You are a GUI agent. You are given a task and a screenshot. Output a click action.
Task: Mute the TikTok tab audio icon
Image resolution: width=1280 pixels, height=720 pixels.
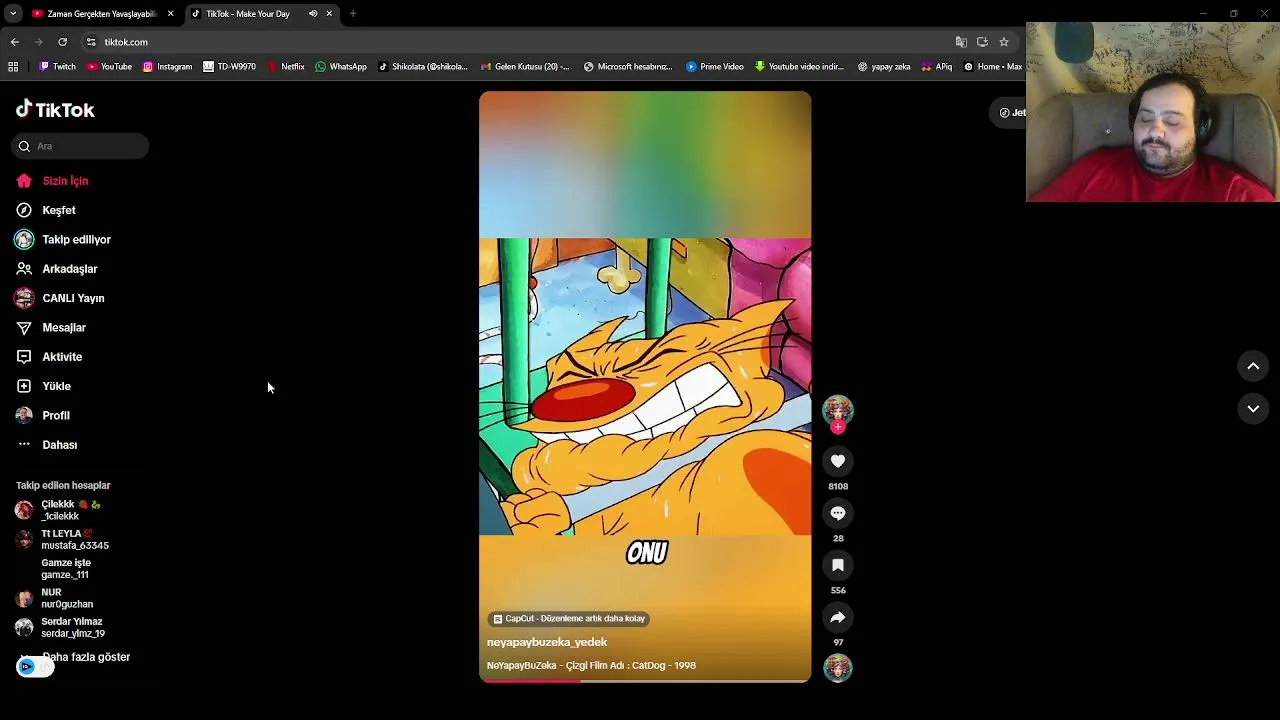coord(313,14)
